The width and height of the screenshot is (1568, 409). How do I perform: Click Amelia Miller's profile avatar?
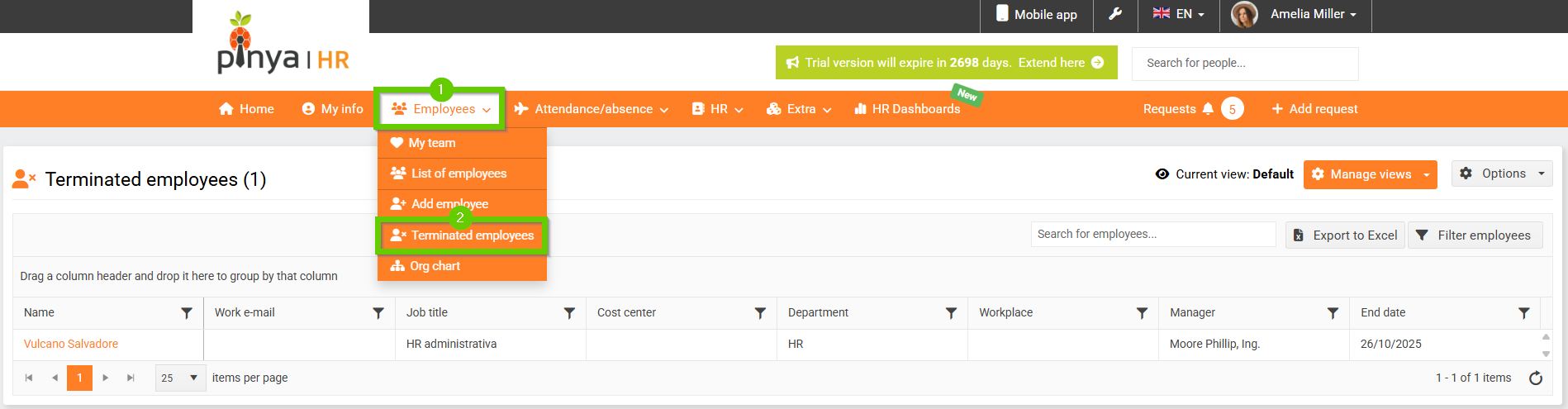pyautogui.click(x=1244, y=14)
